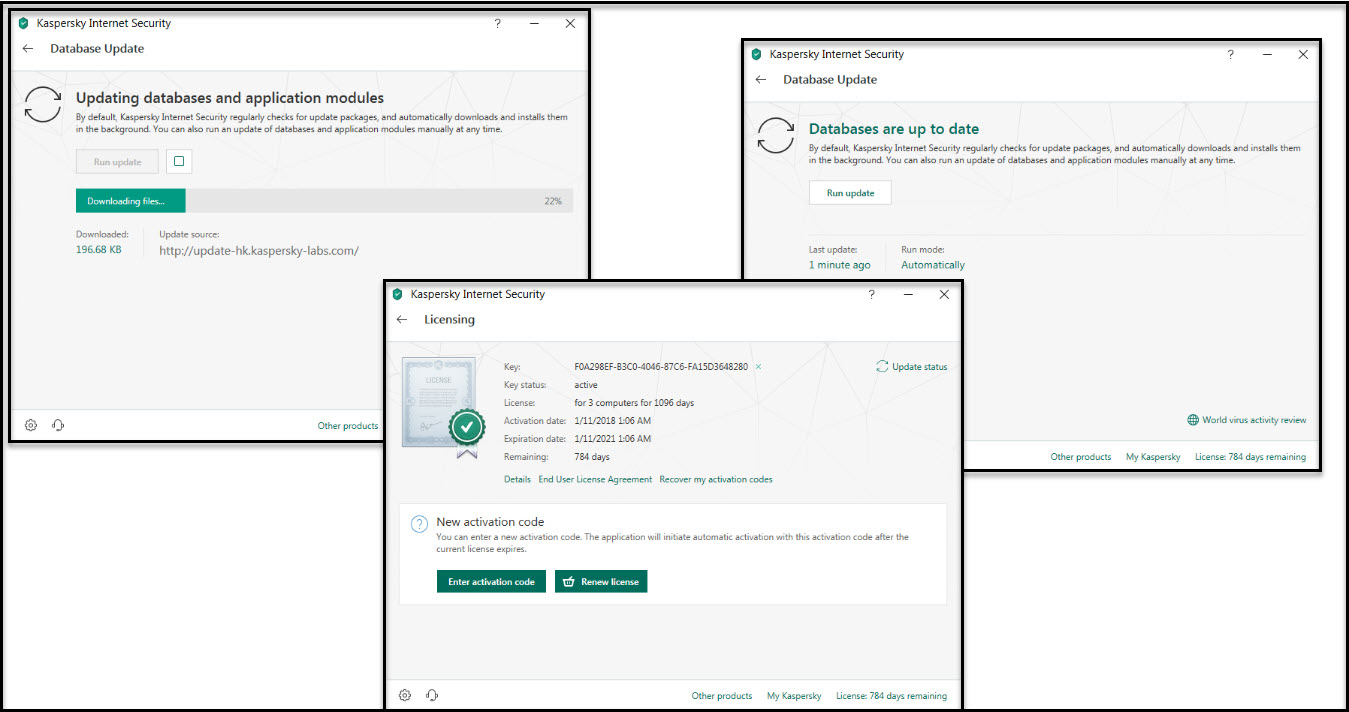Image resolution: width=1349 pixels, height=712 pixels.
Task: Open support headset icon in the Licensing window
Action: (432, 695)
